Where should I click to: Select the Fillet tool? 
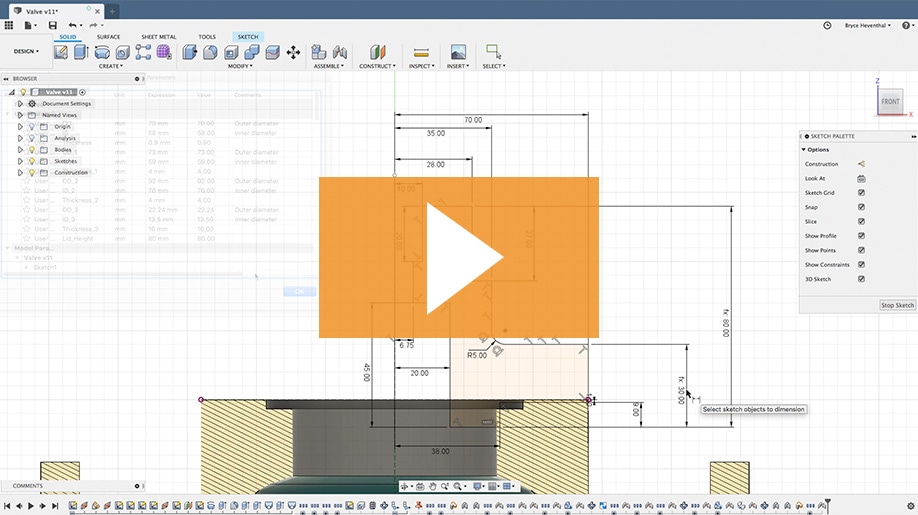pyautogui.click(x=210, y=52)
